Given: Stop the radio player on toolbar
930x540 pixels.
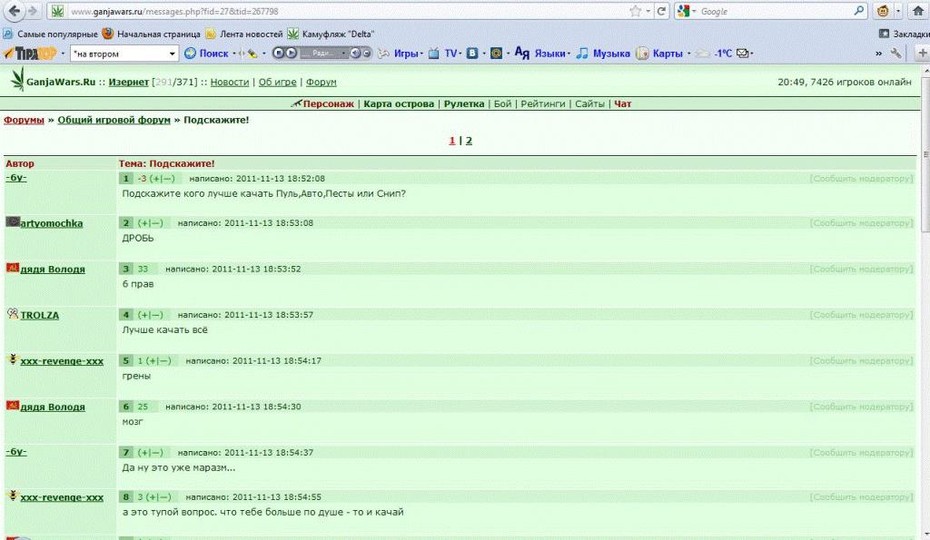Looking at the screenshot, I should tap(278, 53).
